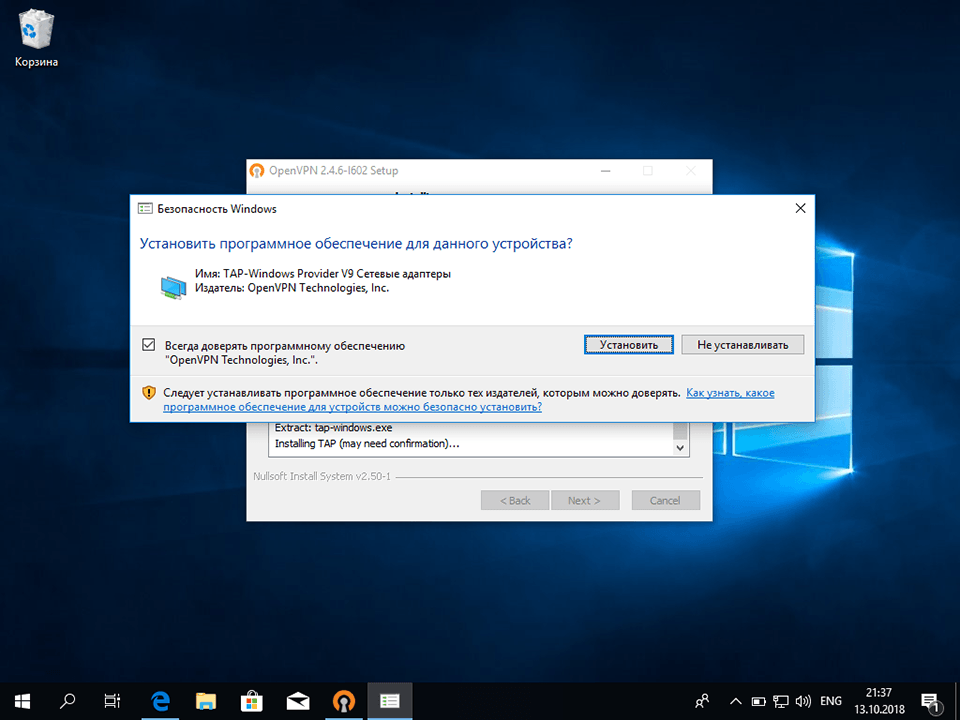Click the OpenVPN logo in Setup title bar

coord(257,171)
